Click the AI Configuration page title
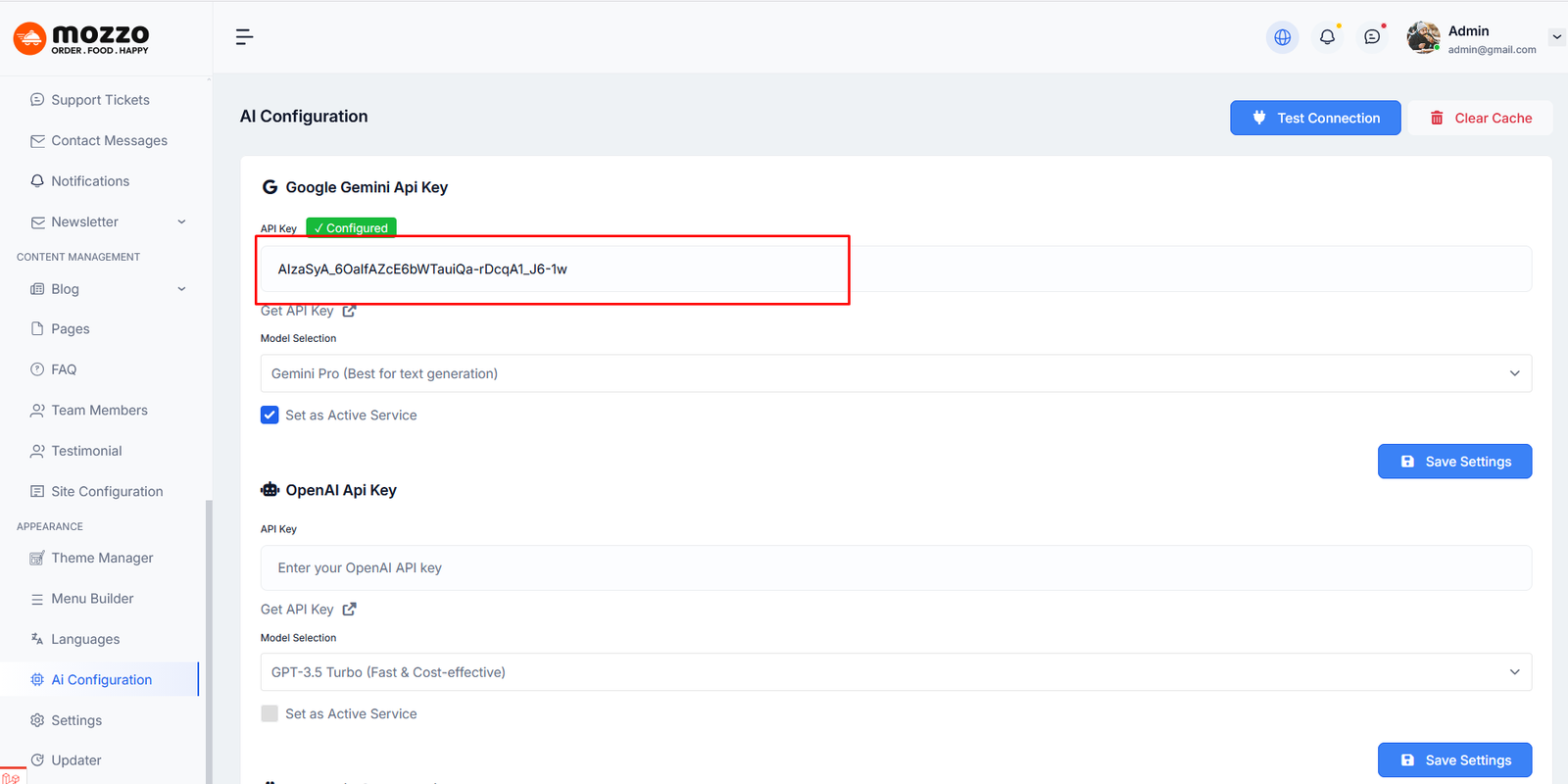The width and height of the screenshot is (1568, 784). [x=304, y=117]
